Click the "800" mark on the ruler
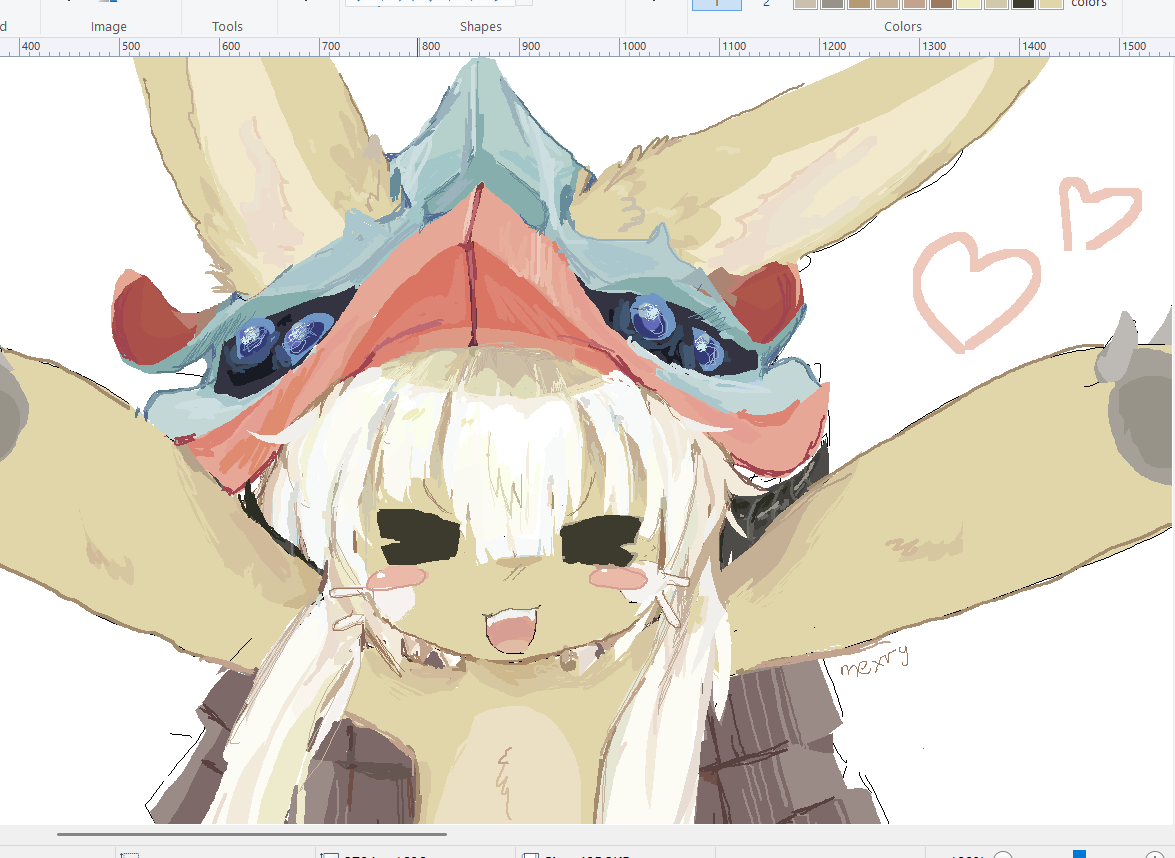Viewport: 1175px width, 858px height. point(431,46)
